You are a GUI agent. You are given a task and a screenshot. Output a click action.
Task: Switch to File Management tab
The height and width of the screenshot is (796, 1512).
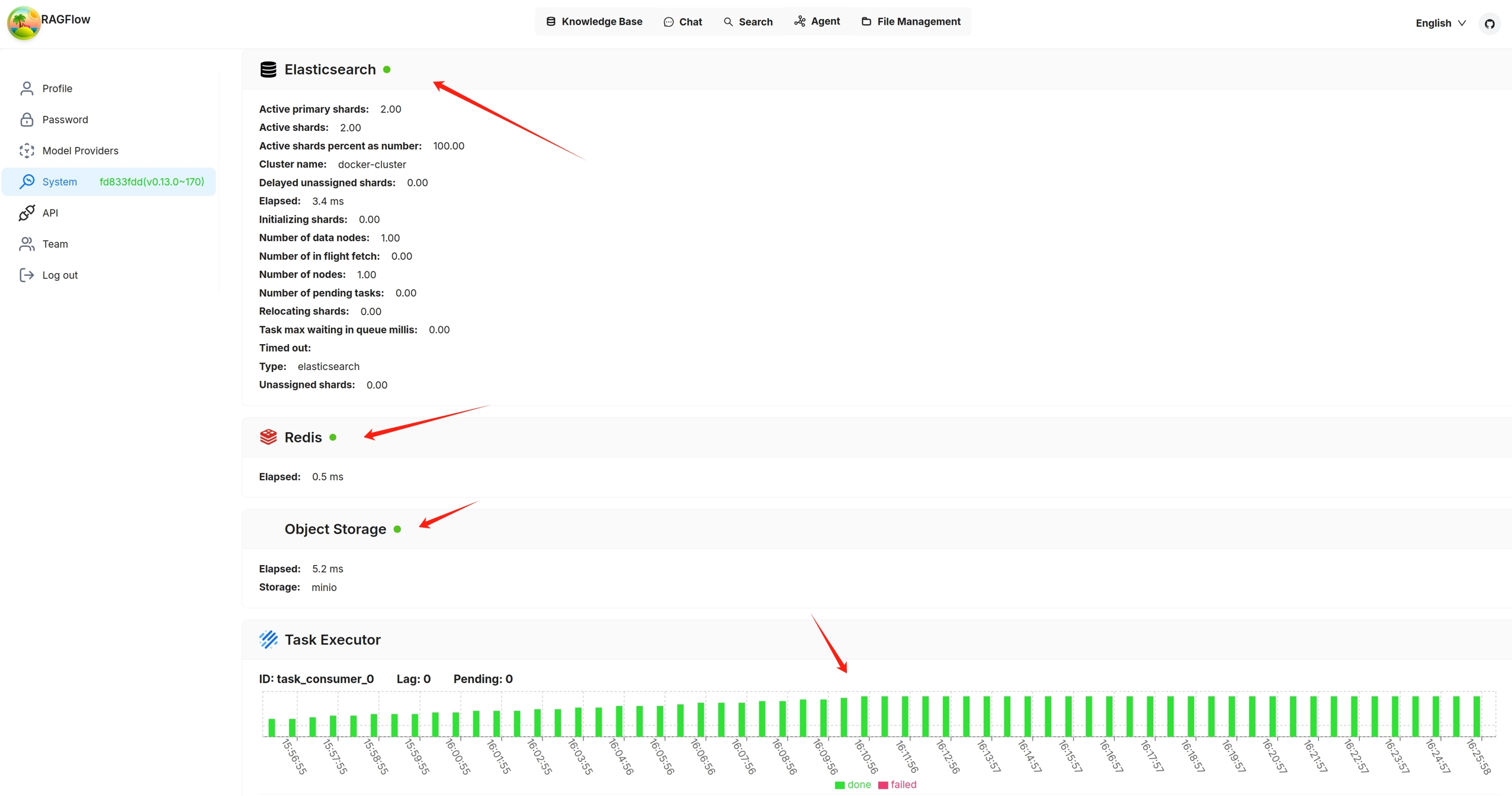[x=911, y=21]
